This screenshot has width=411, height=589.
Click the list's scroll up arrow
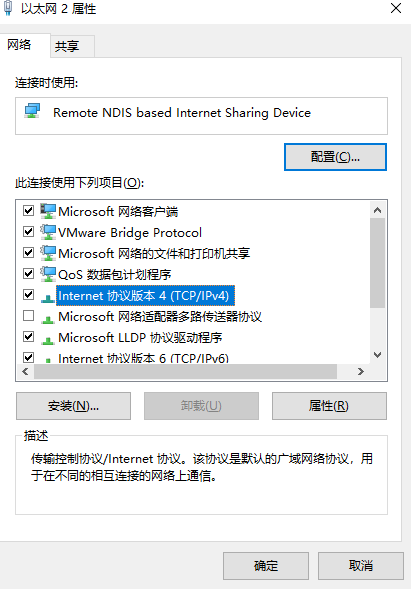click(378, 210)
